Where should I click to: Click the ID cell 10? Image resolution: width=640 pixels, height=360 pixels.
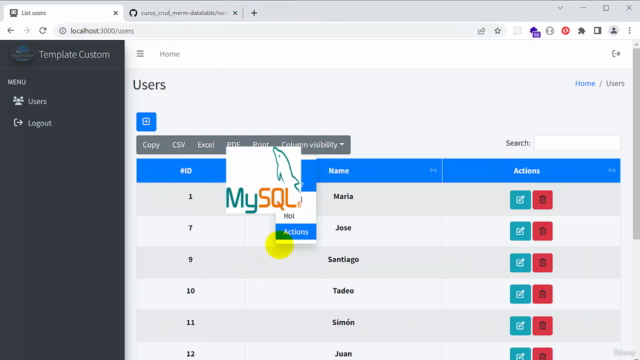coord(190,291)
